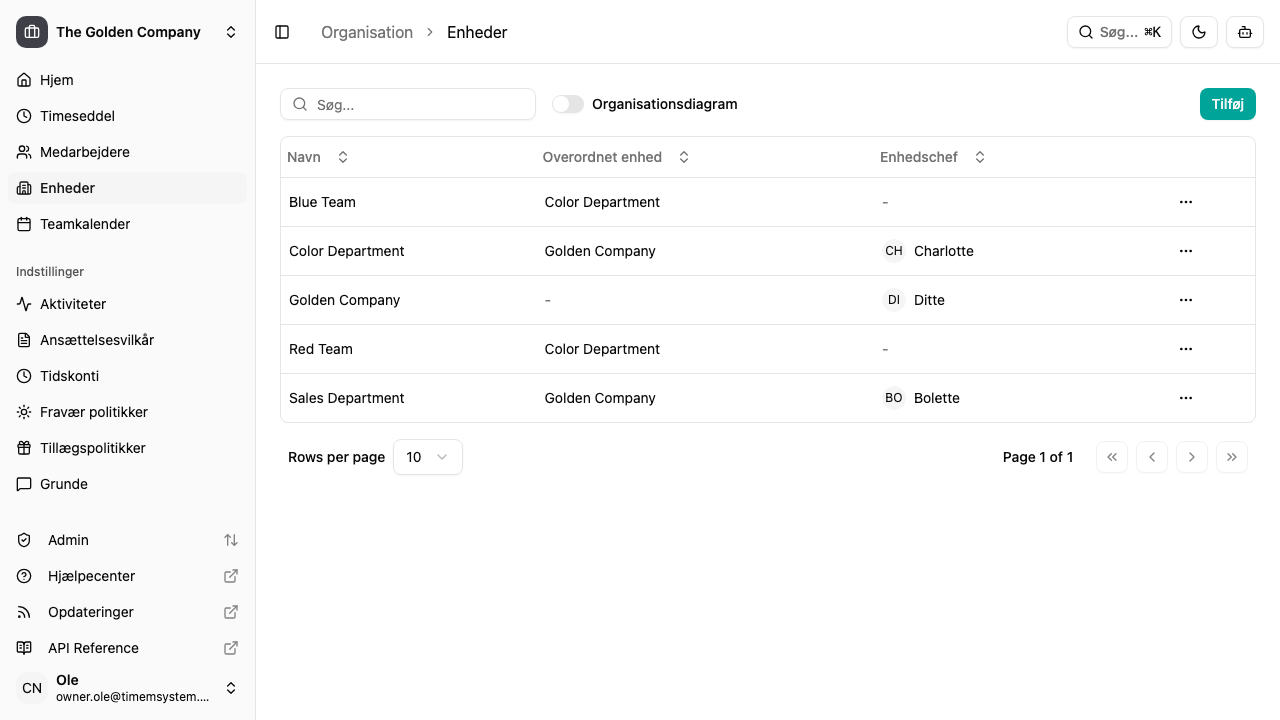Screen dimensions: 1280x720
Task: Open the Rows per page selector
Action: tap(427, 457)
